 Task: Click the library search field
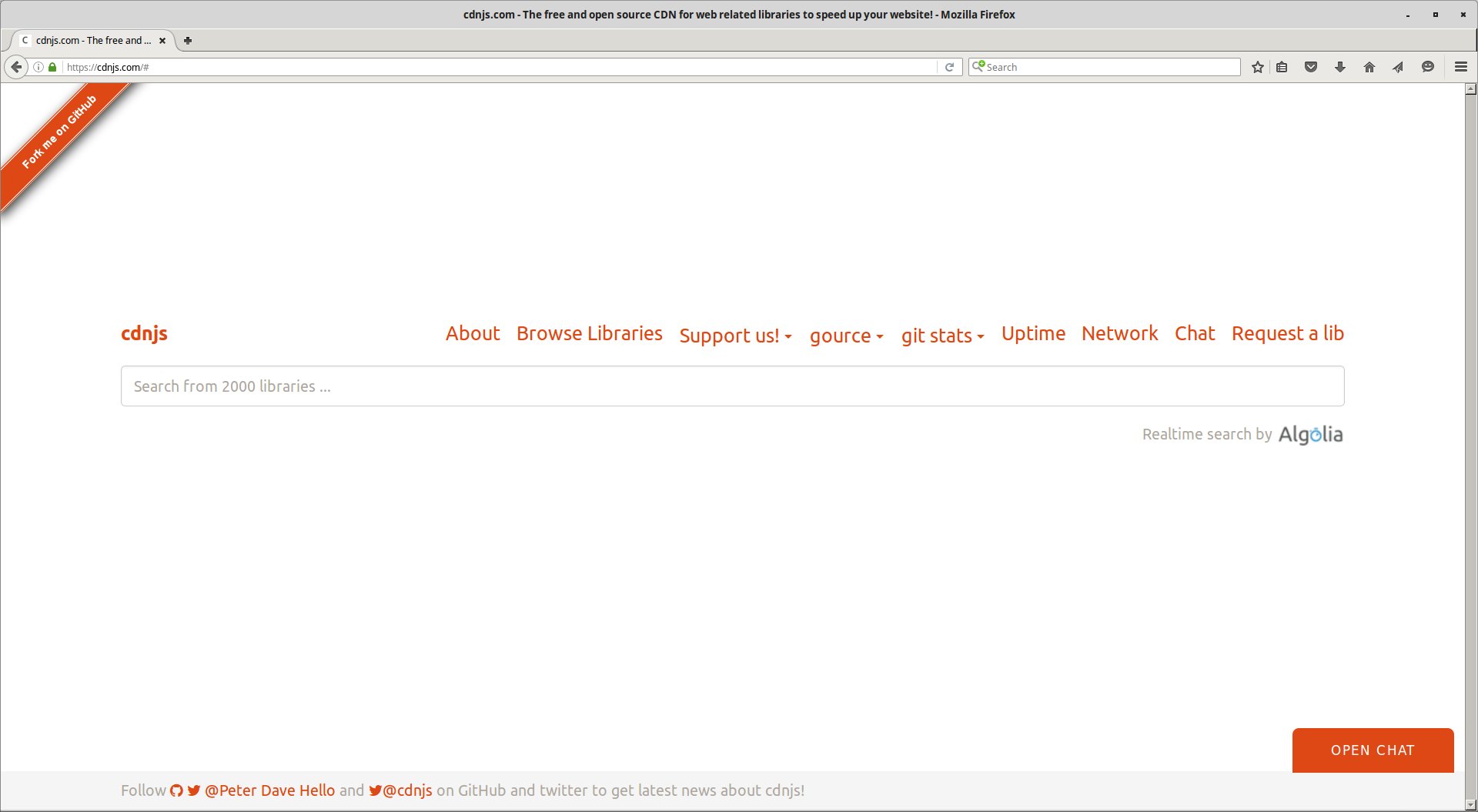click(x=733, y=386)
